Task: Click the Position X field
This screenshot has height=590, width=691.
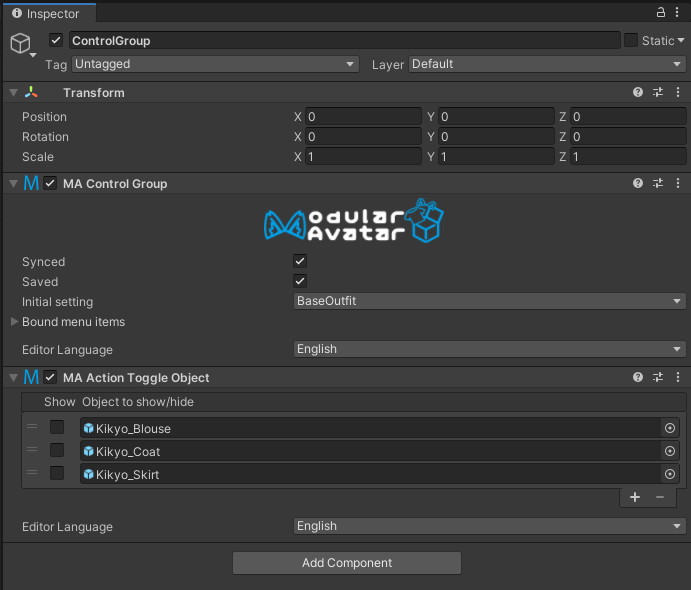Action: coord(363,116)
